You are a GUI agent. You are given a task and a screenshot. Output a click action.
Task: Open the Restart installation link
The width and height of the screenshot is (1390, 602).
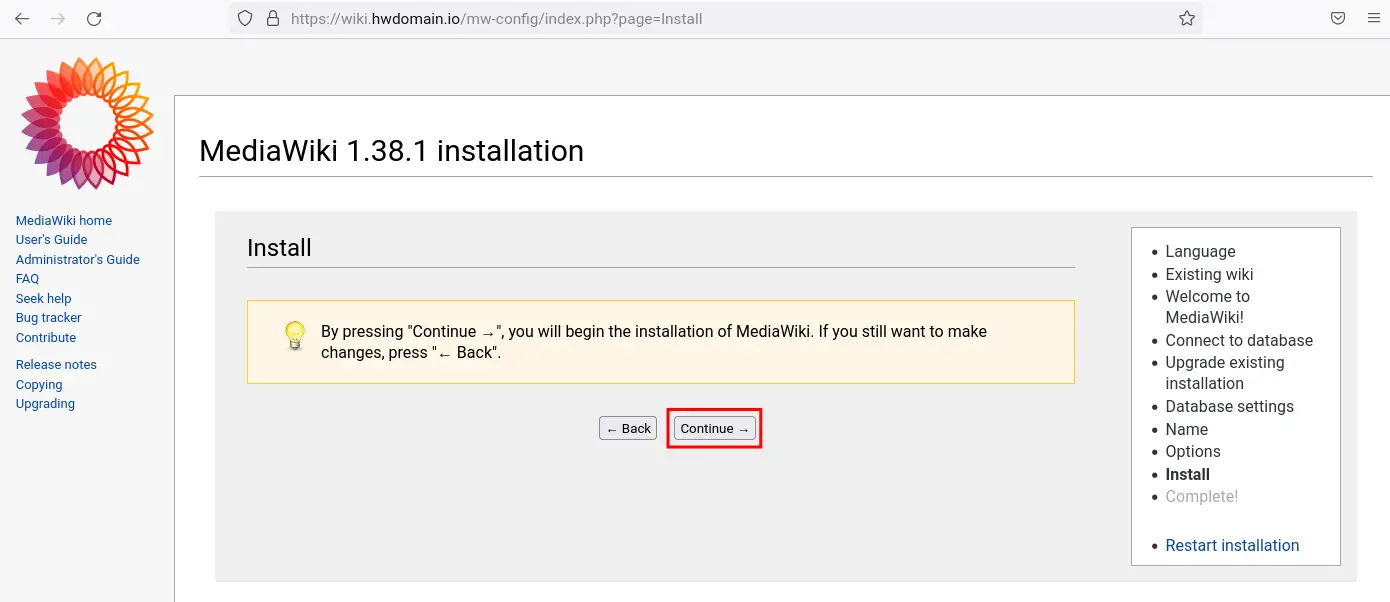pos(1232,545)
